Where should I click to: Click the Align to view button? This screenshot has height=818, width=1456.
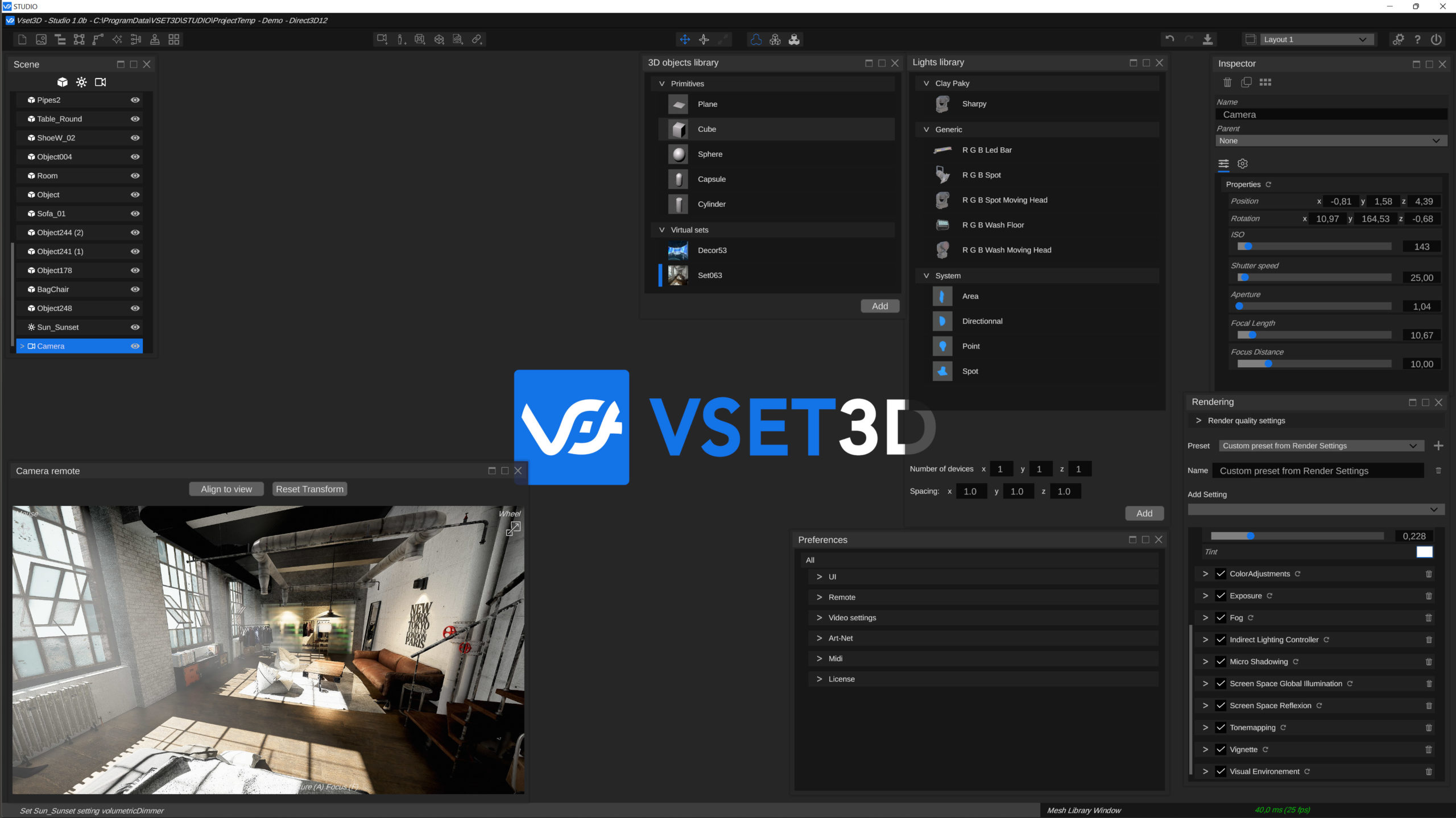click(x=226, y=489)
